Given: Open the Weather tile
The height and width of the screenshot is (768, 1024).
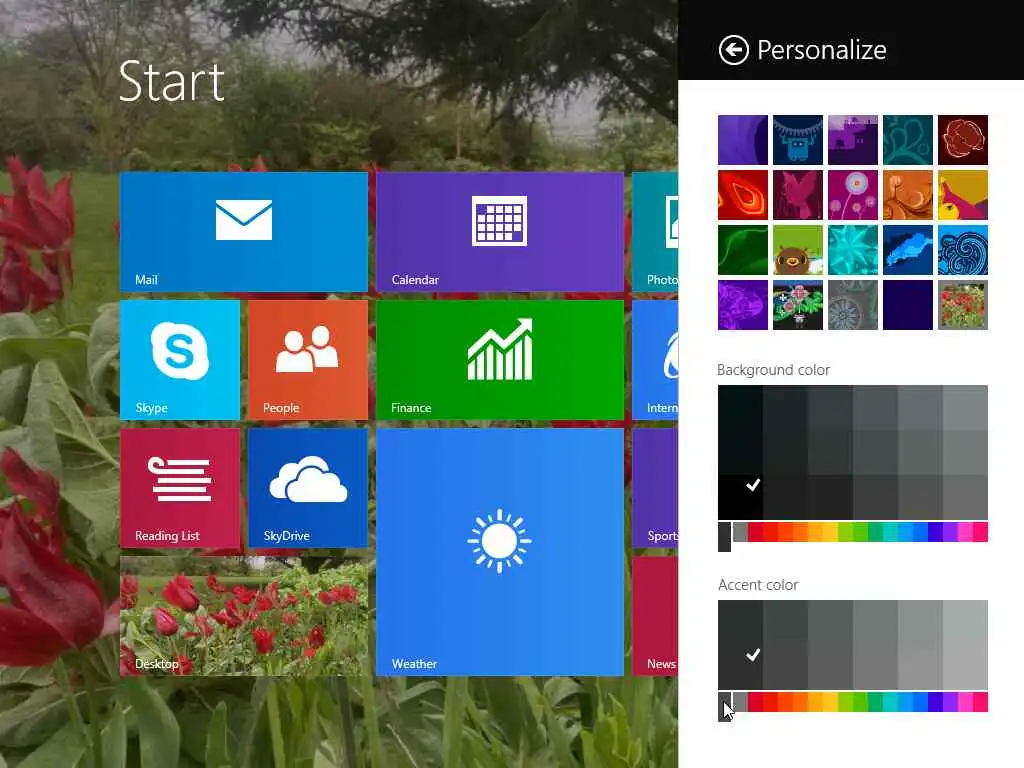Looking at the screenshot, I should [500, 552].
